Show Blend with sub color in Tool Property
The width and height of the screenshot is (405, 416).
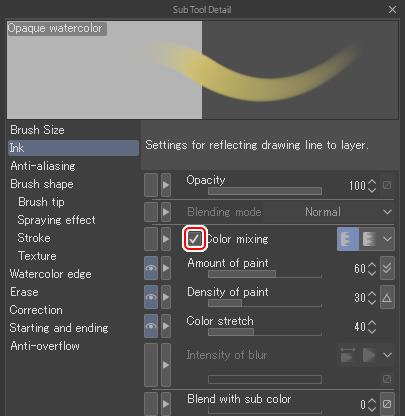[151, 404]
